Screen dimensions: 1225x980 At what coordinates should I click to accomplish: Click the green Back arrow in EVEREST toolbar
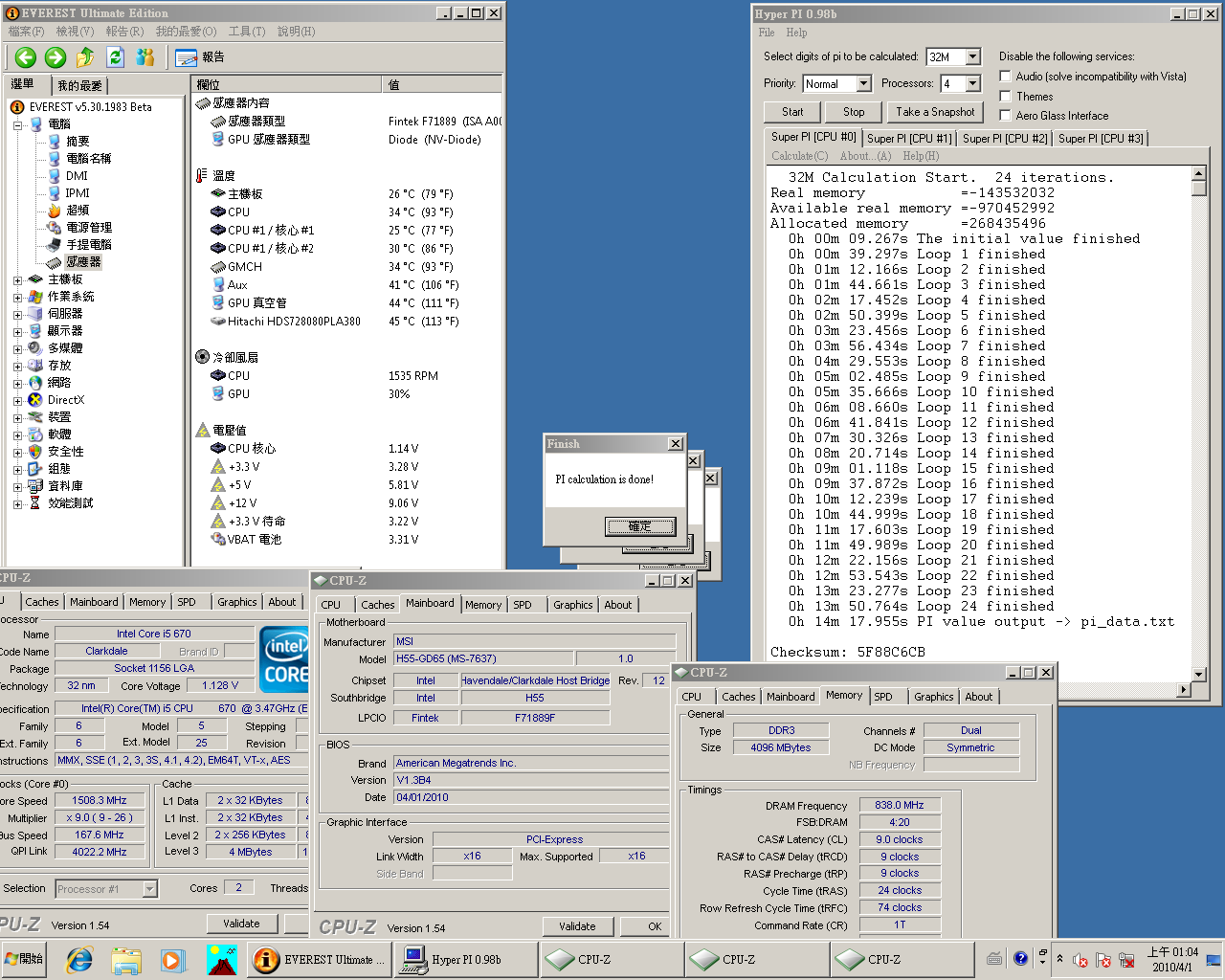pyautogui.click(x=26, y=57)
